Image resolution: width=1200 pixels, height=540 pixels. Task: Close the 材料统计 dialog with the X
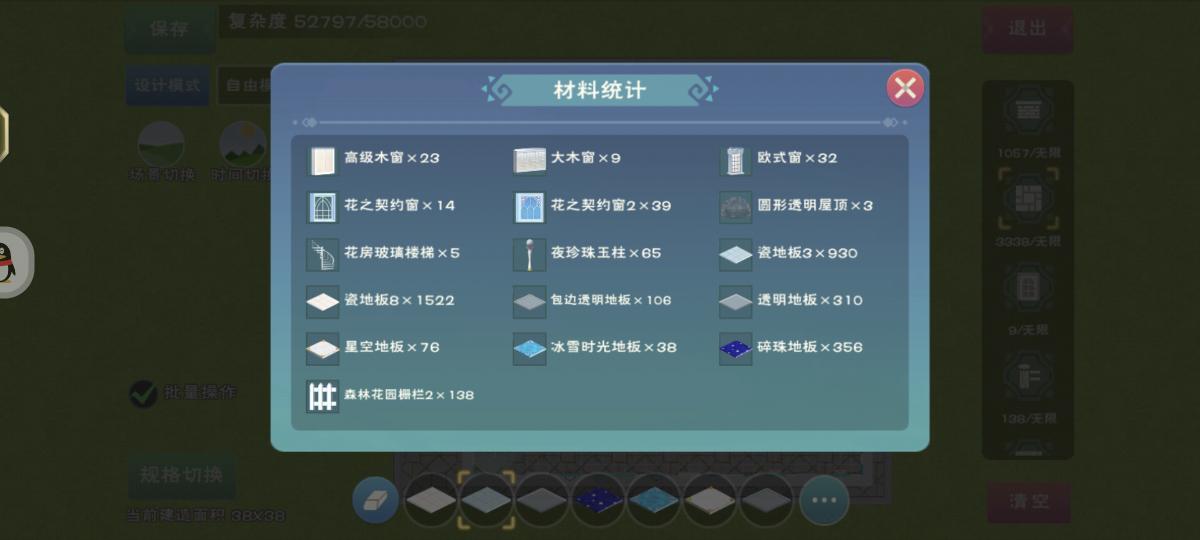pyautogui.click(x=905, y=89)
